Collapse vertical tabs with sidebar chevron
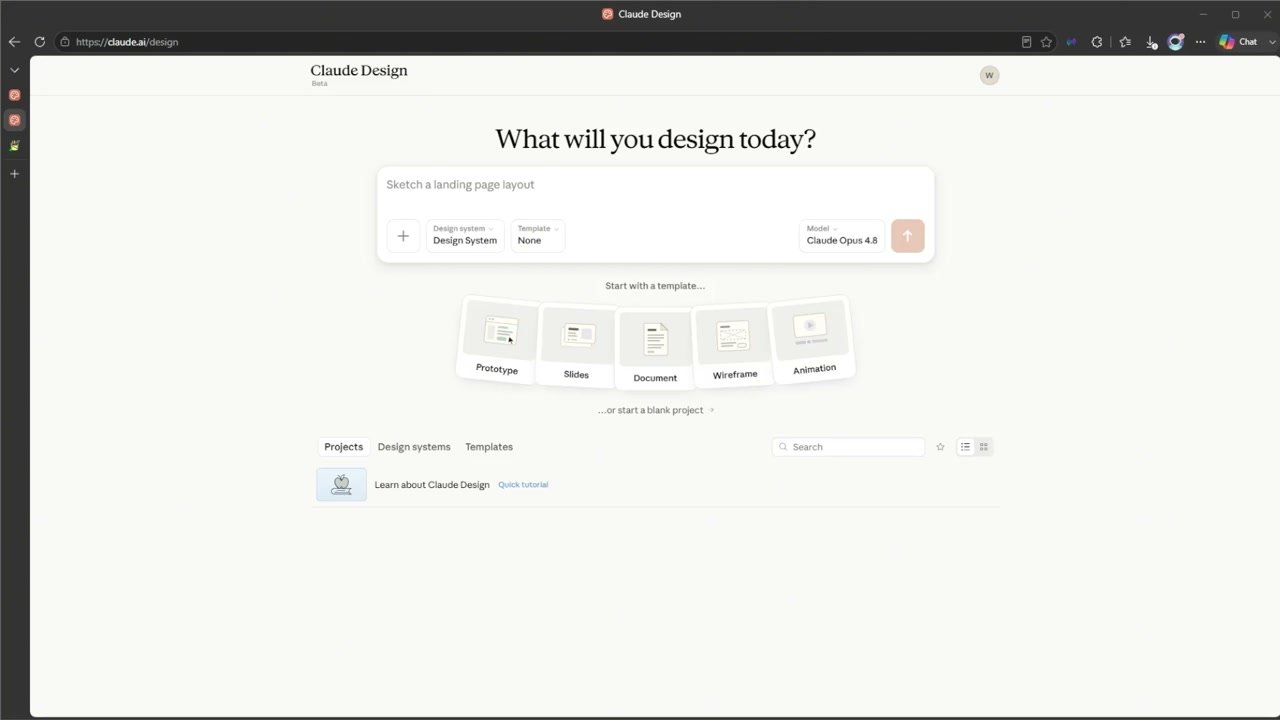Screen dimensions: 1280x720 [x=14, y=70]
